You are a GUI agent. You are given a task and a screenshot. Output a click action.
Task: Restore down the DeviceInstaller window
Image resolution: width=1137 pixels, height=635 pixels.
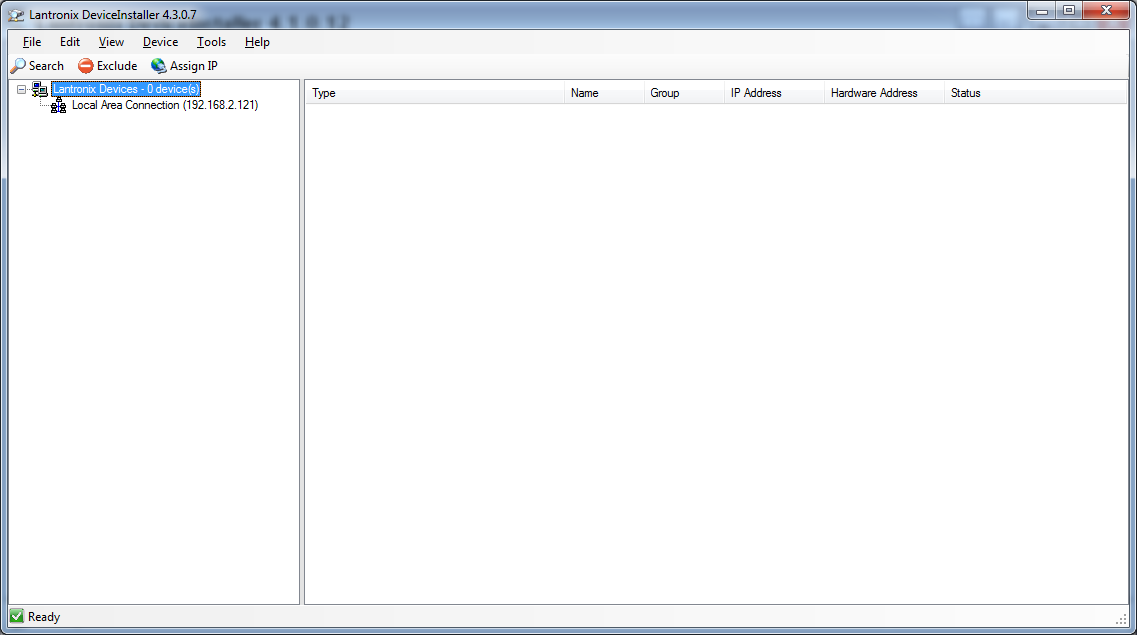pyautogui.click(x=1069, y=11)
